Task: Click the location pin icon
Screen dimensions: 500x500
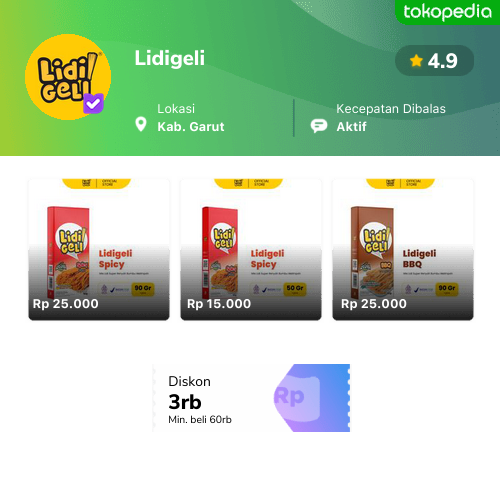Action: click(x=141, y=124)
